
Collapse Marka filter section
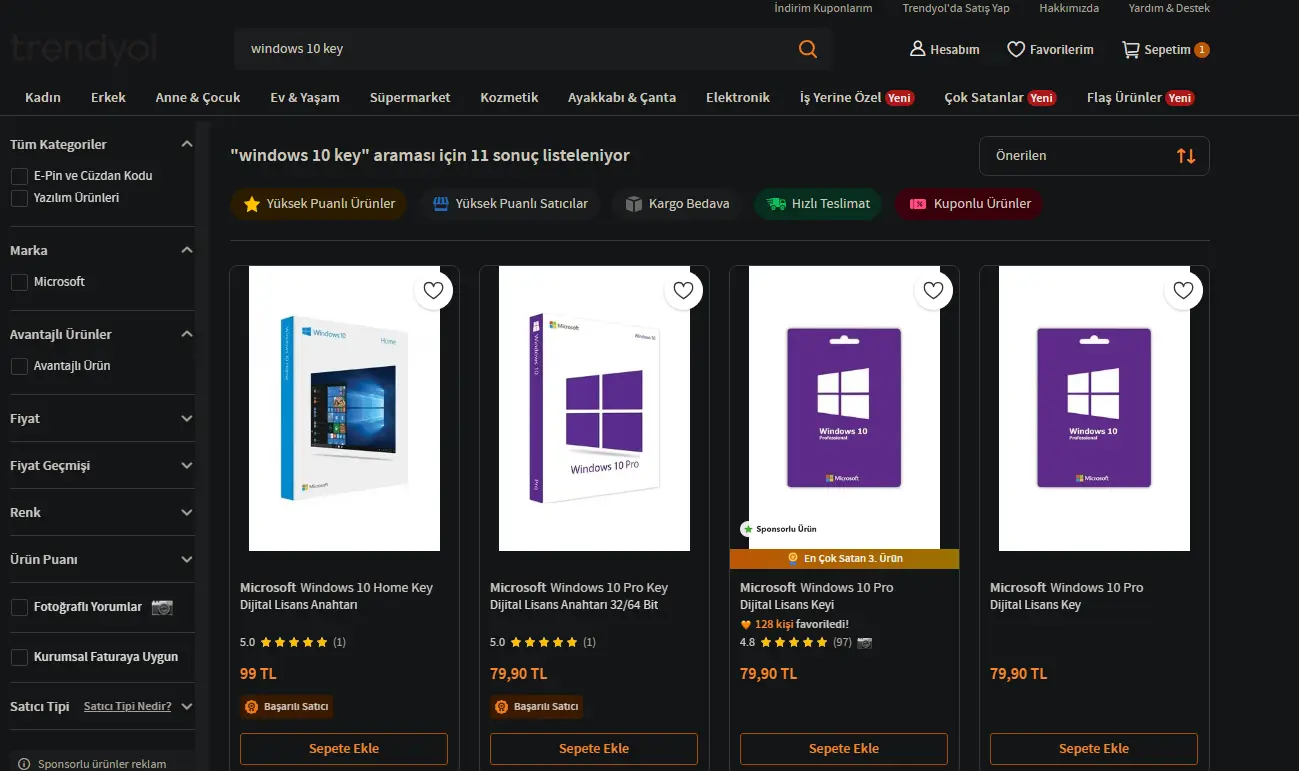(x=187, y=250)
